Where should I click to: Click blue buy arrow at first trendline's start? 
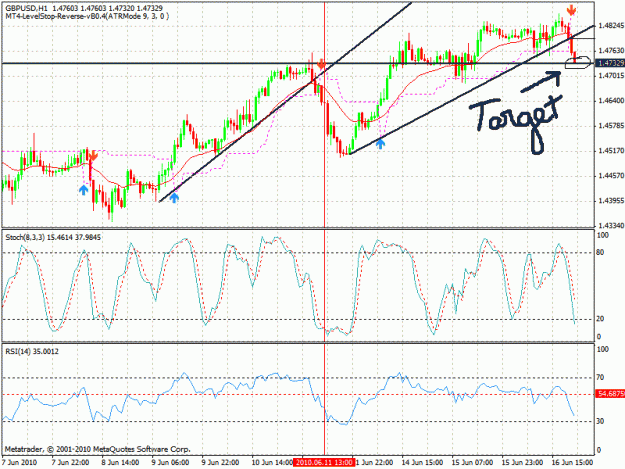(174, 198)
